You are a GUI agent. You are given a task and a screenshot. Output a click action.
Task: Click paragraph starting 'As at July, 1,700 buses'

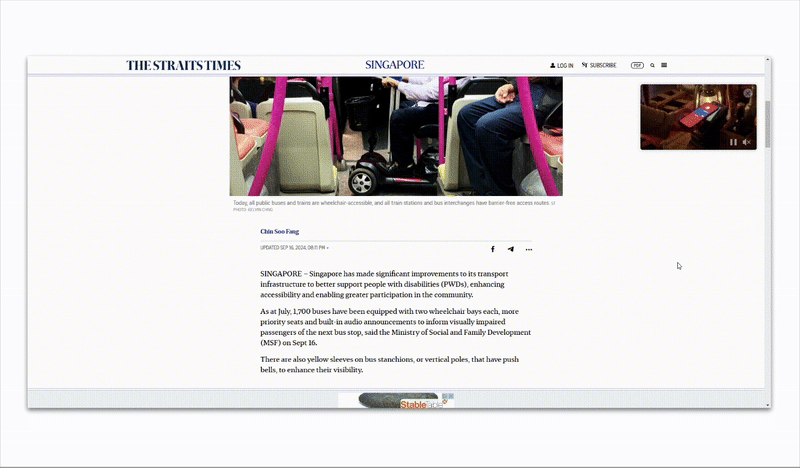tap(395, 327)
